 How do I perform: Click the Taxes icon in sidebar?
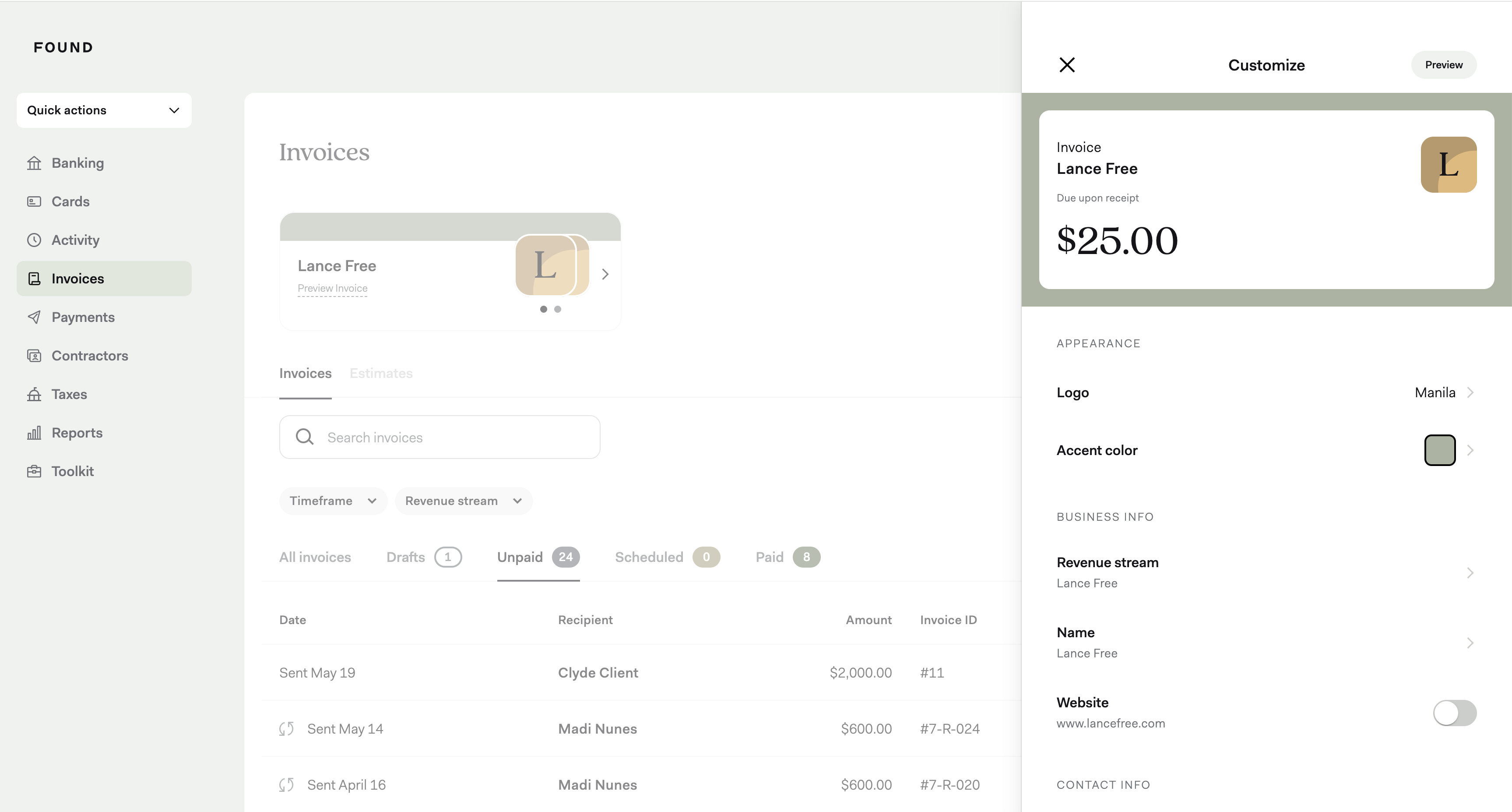coord(34,395)
